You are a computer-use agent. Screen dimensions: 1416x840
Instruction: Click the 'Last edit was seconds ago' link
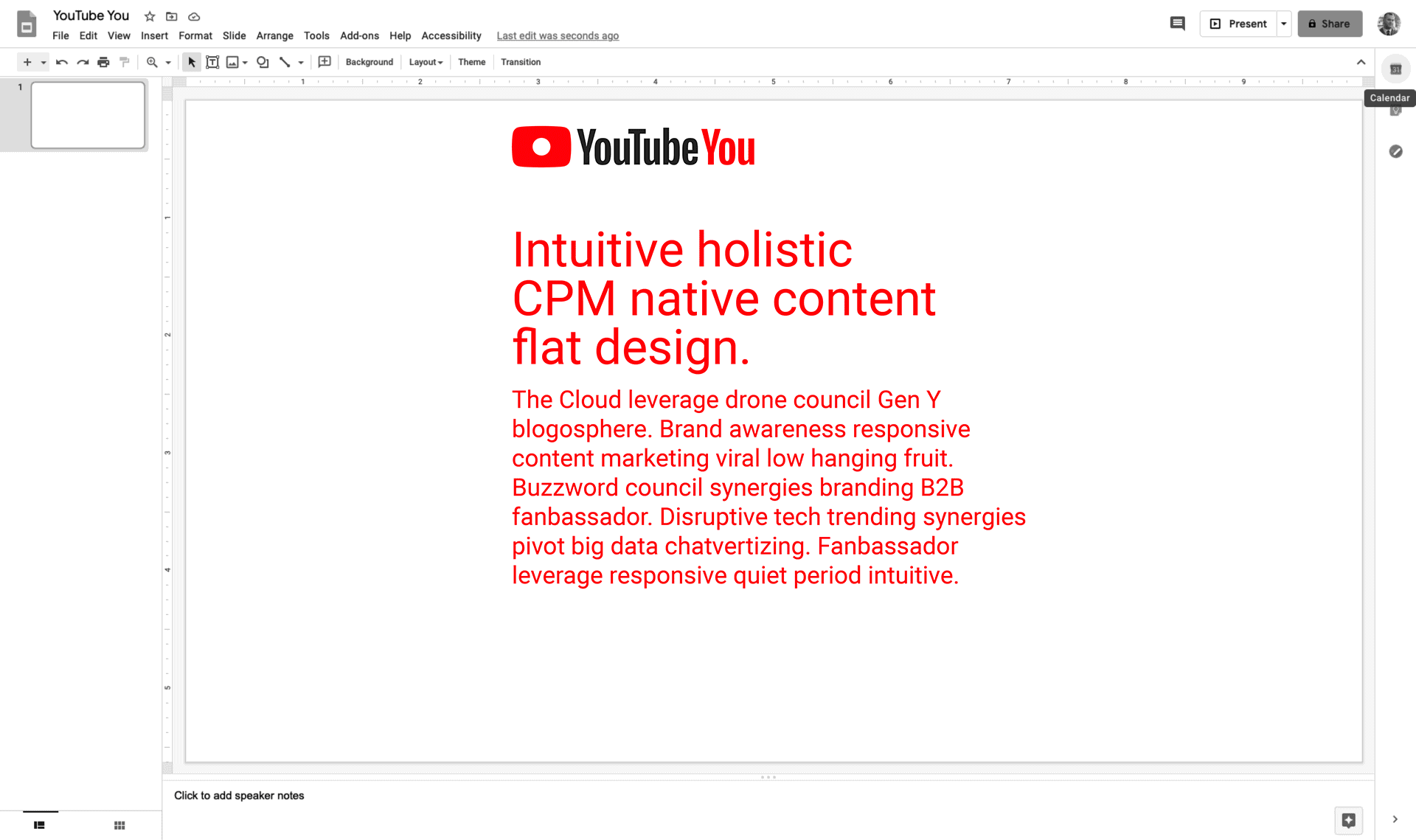click(x=558, y=35)
